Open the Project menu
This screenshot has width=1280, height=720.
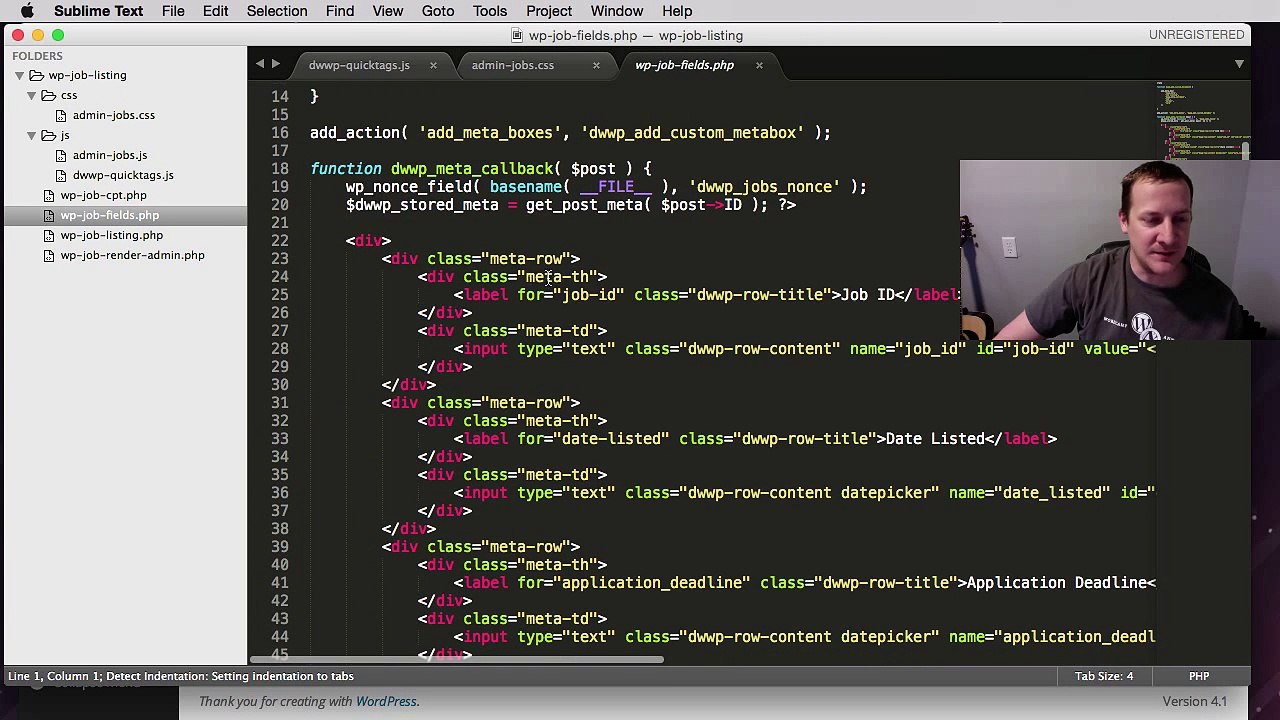pyautogui.click(x=549, y=11)
